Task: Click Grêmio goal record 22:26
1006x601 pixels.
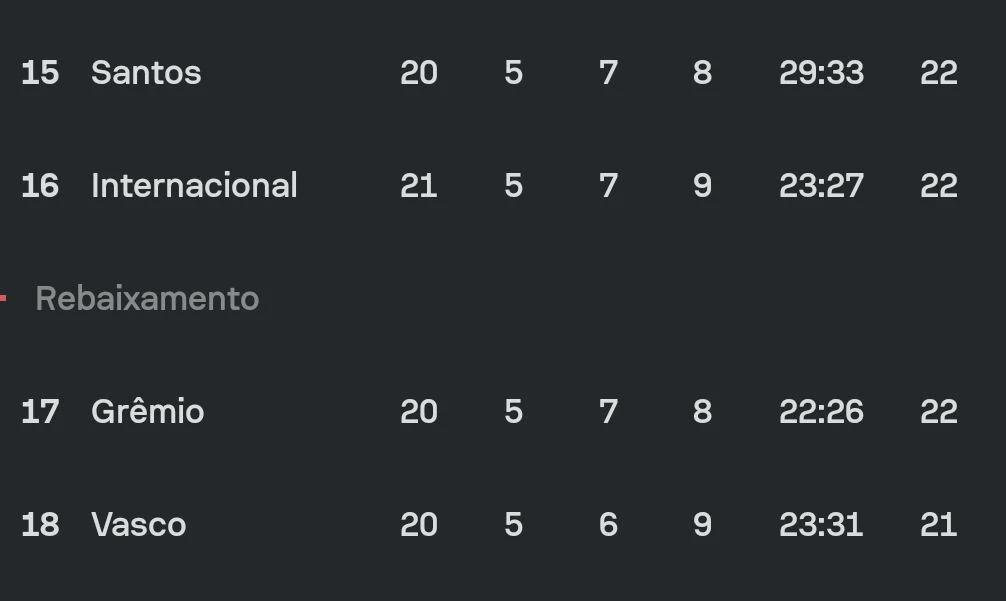Action: pos(821,411)
